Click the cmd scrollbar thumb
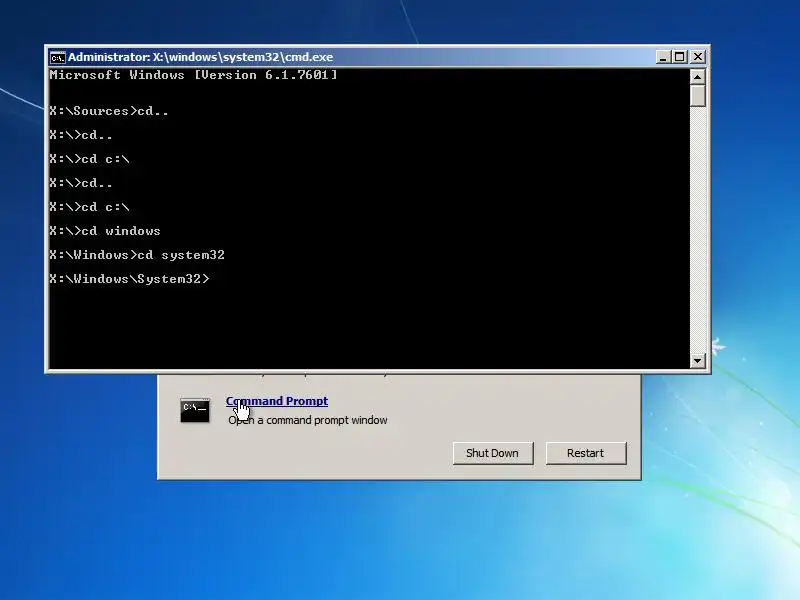The width and height of the screenshot is (800, 600). point(697,95)
